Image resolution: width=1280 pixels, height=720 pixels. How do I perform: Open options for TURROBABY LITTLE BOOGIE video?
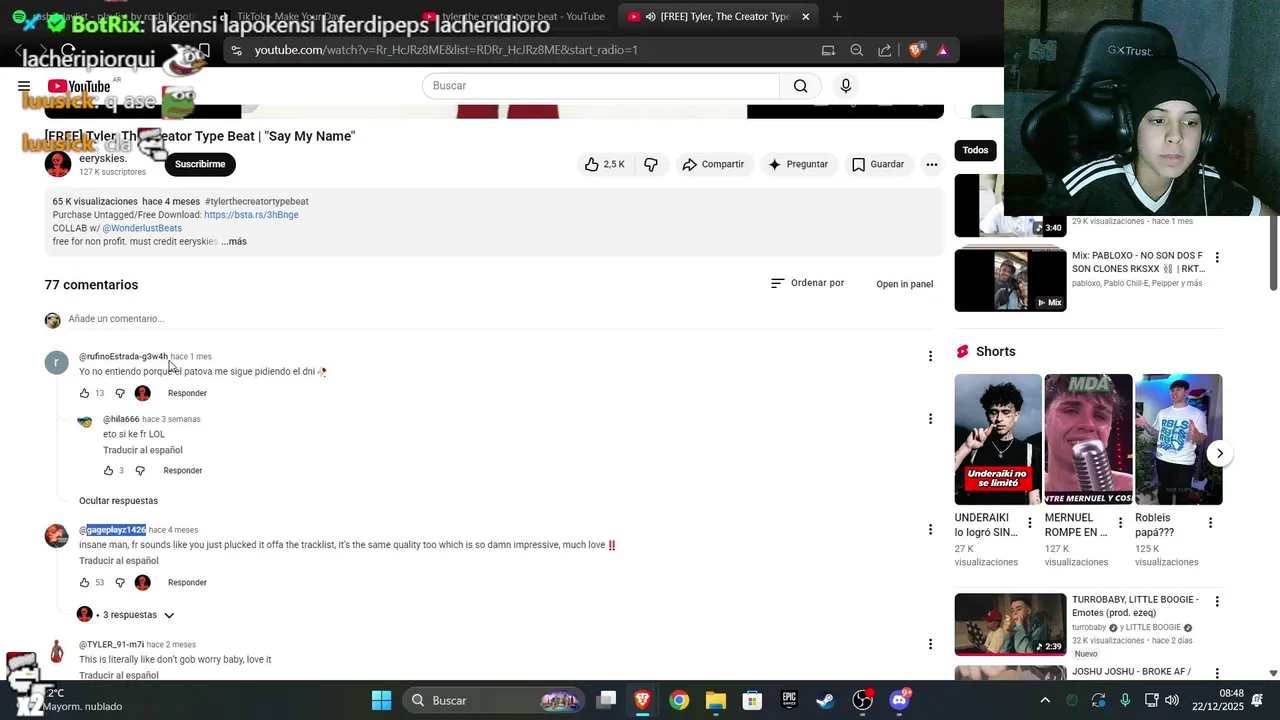(1217, 601)
